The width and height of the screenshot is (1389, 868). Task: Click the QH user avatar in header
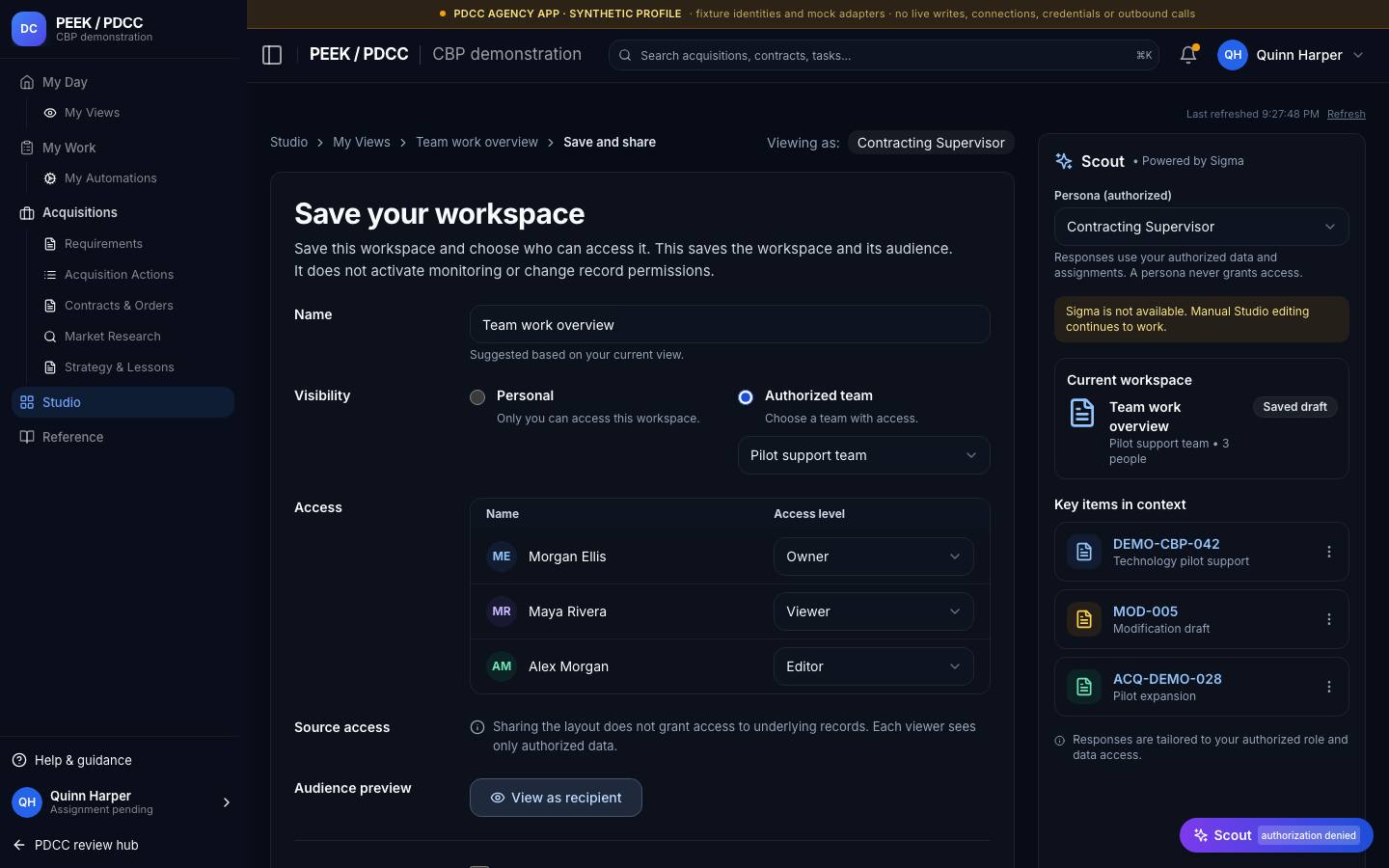pos(1233,55)
